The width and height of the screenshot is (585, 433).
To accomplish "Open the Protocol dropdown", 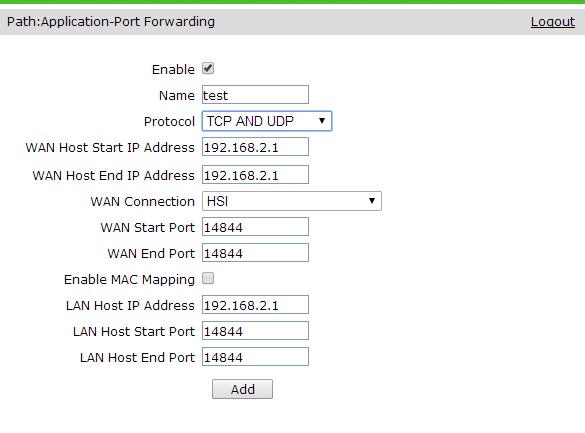I will (x=267, y=121).
